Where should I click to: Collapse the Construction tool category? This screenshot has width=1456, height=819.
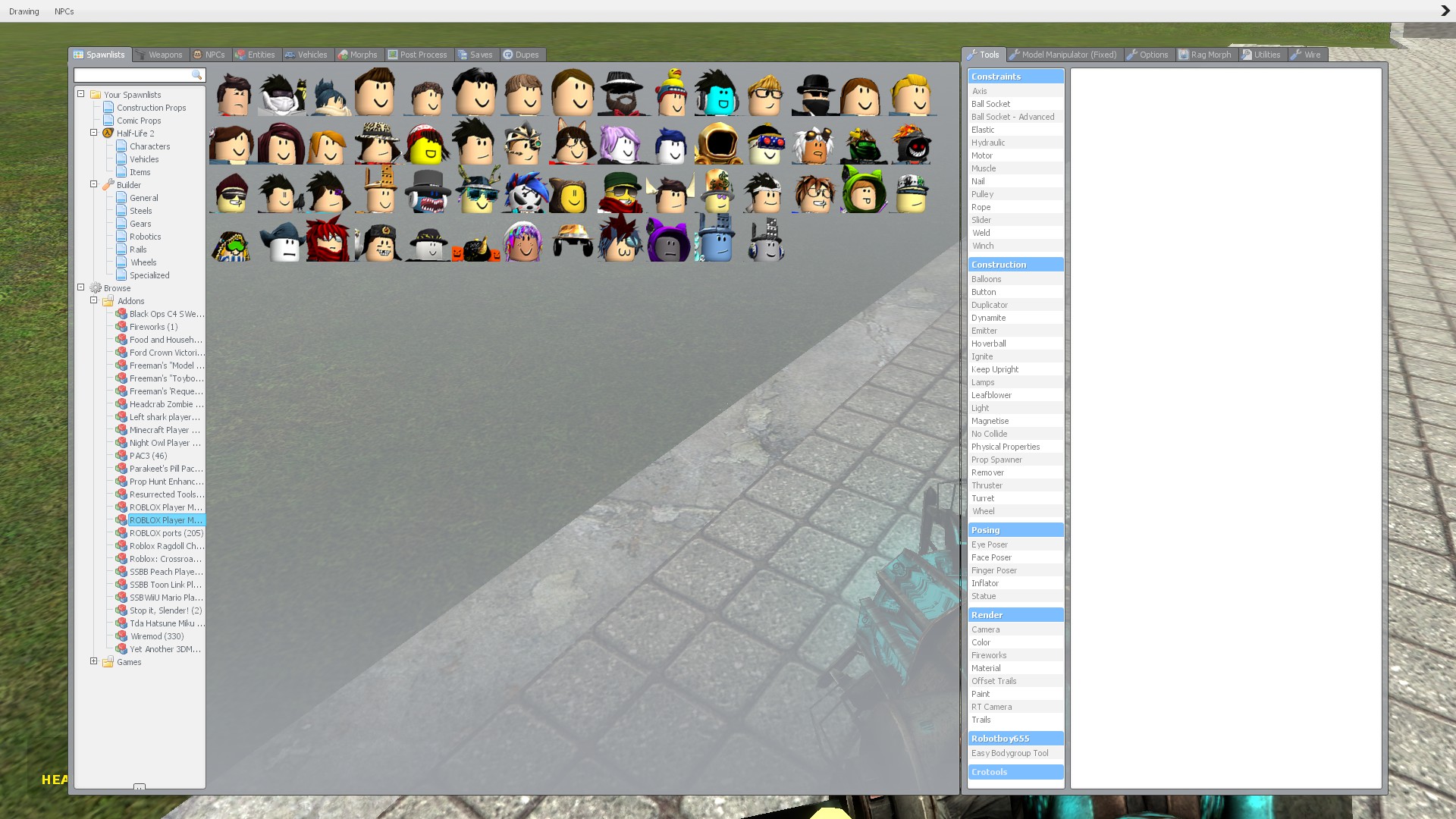(x=1015, y=265)
